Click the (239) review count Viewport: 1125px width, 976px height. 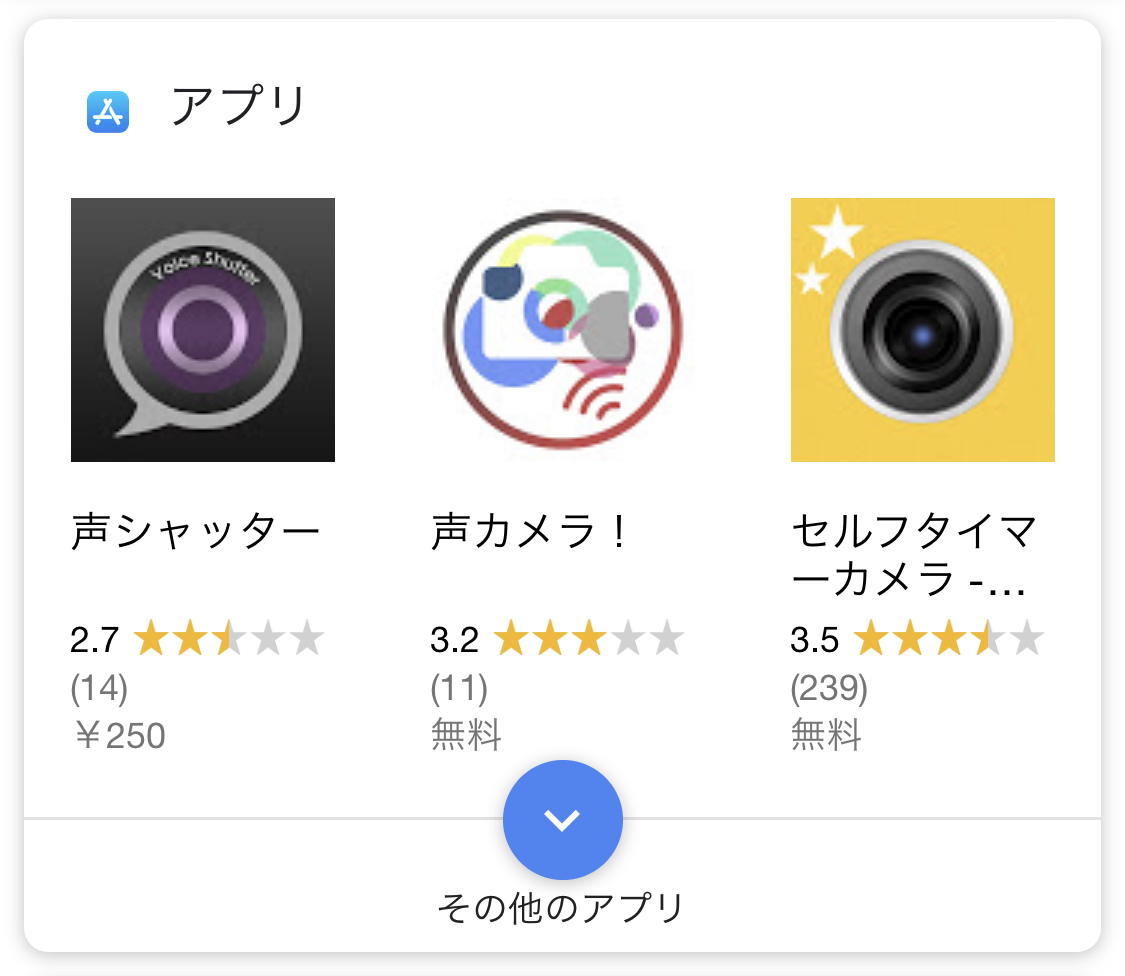[x=829, y=688]
